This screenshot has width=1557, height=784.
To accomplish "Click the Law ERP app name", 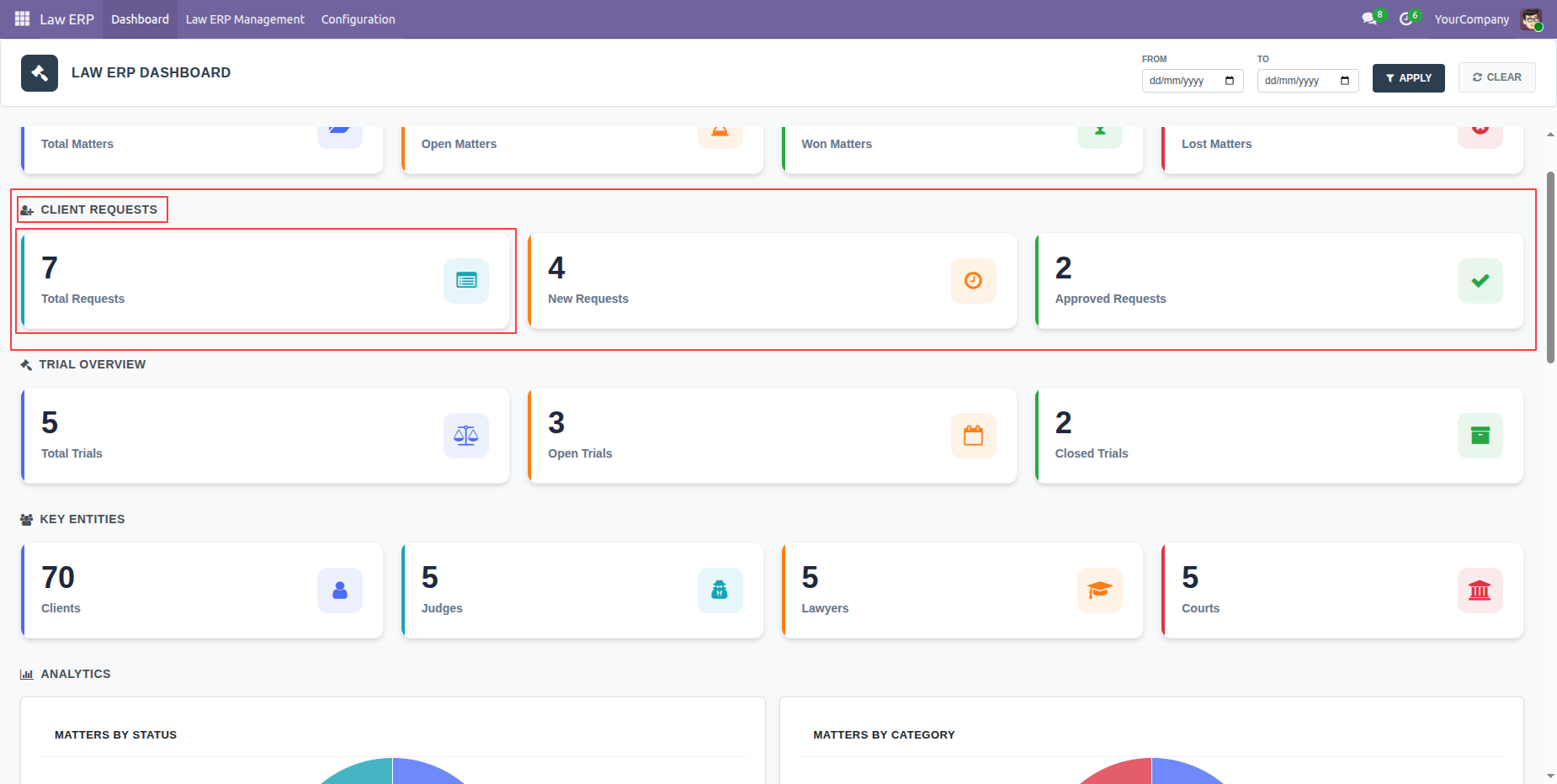I will [x=67, y=19].
